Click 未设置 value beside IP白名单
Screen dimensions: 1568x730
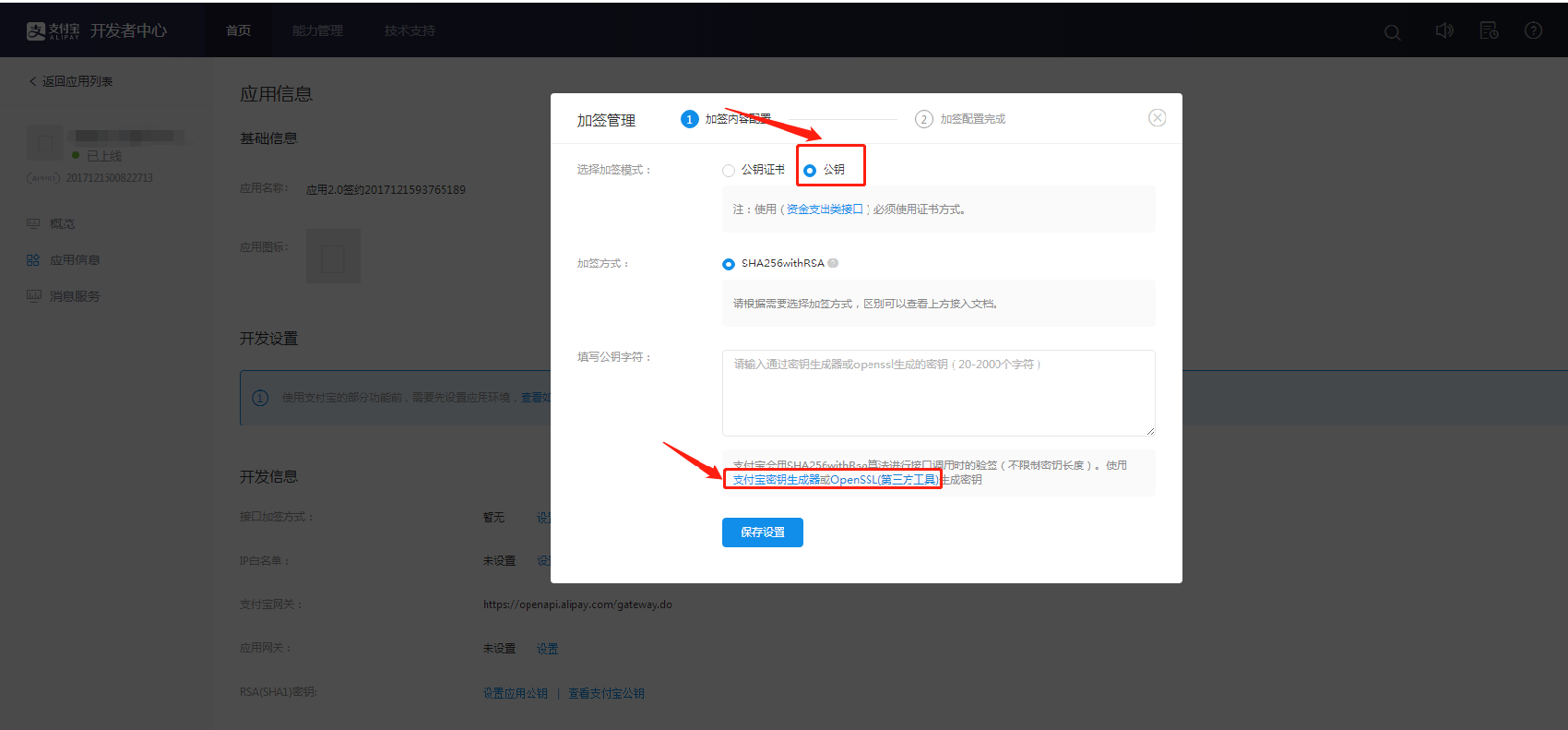pos(499,560)
